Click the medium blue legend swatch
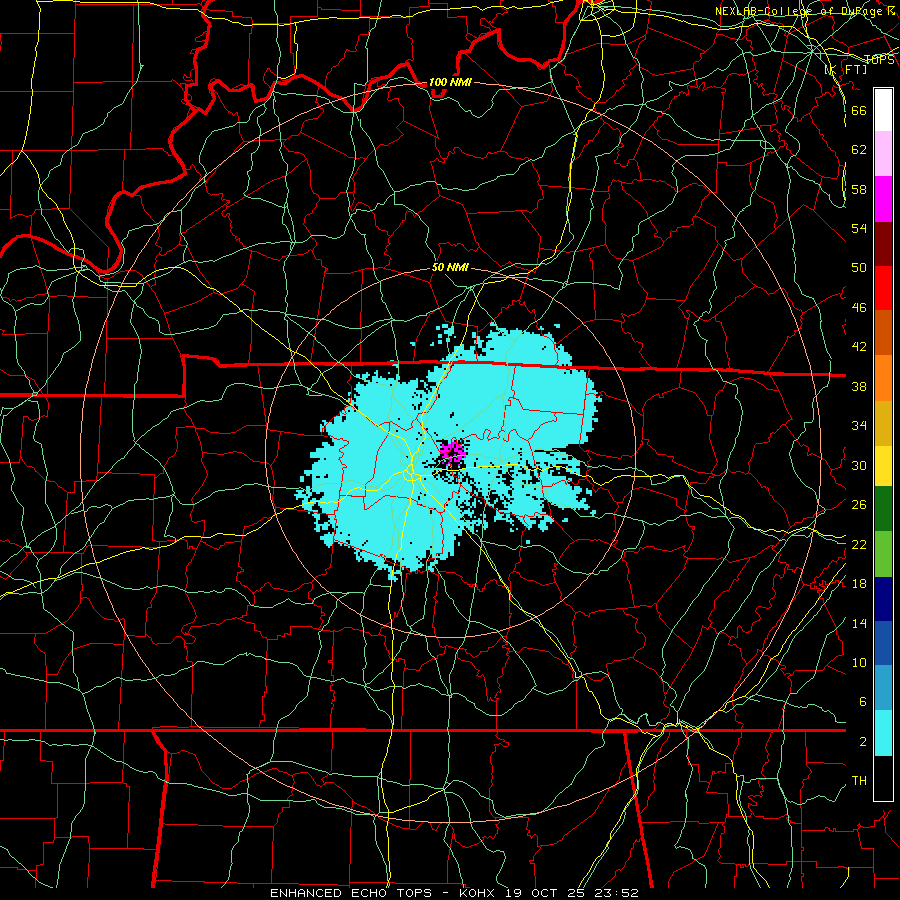Image resolution: width=900 pixels, height=900 pixels. (x=883, y=643)
